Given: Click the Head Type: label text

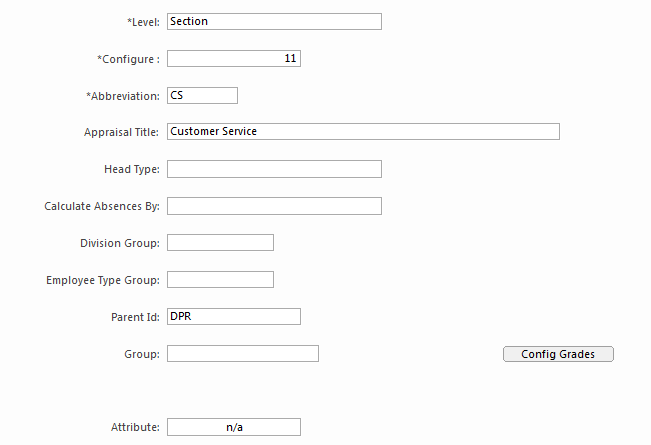Looking at the screenshot, I should pos(131,169).
